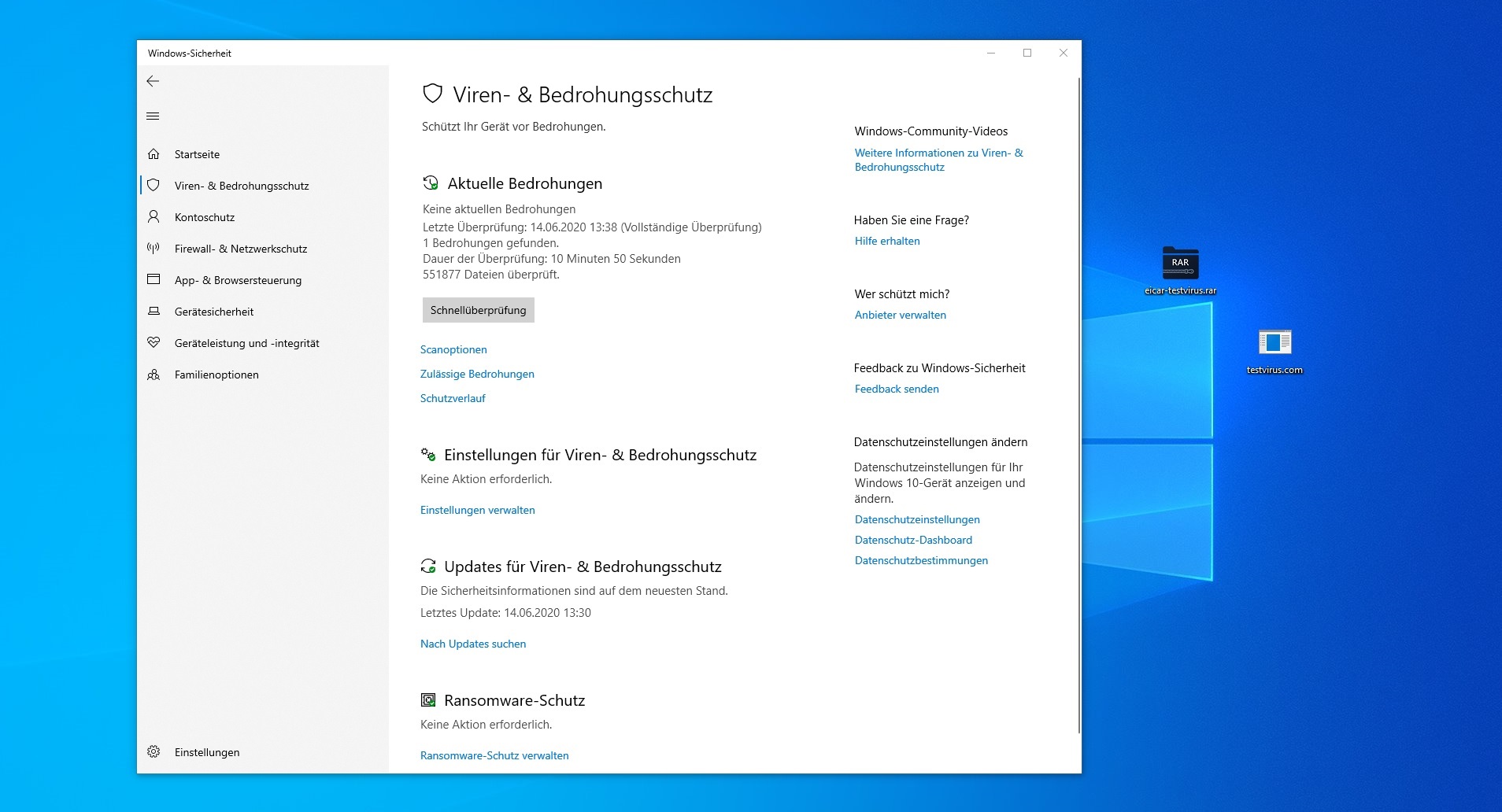The height and width of the screenshot is (812, 1502).
Task: Click the Startseite home icon
Action: (x=154, y=154)
